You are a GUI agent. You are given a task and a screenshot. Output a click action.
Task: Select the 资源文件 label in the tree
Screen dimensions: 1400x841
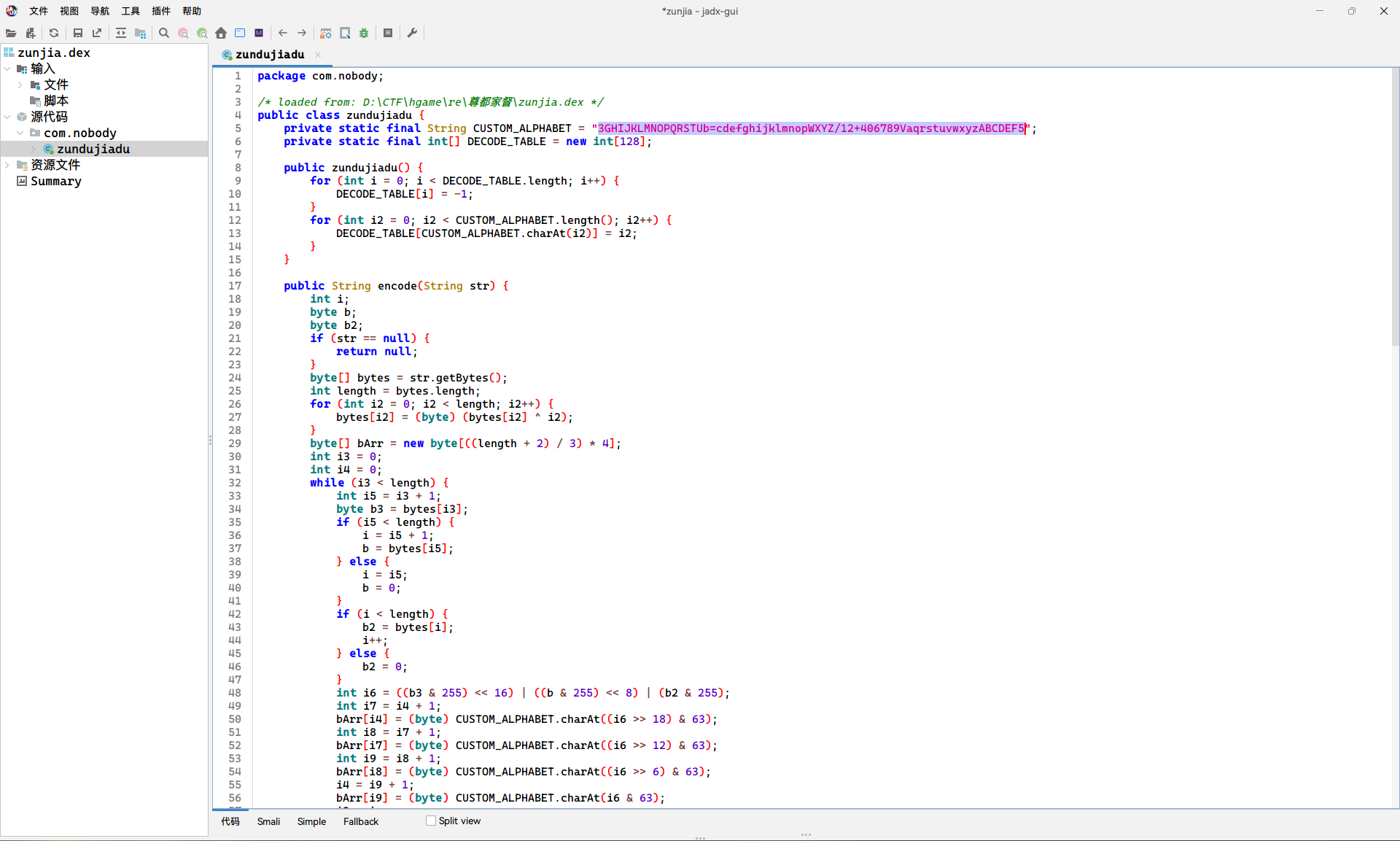(x=55, y=165)
